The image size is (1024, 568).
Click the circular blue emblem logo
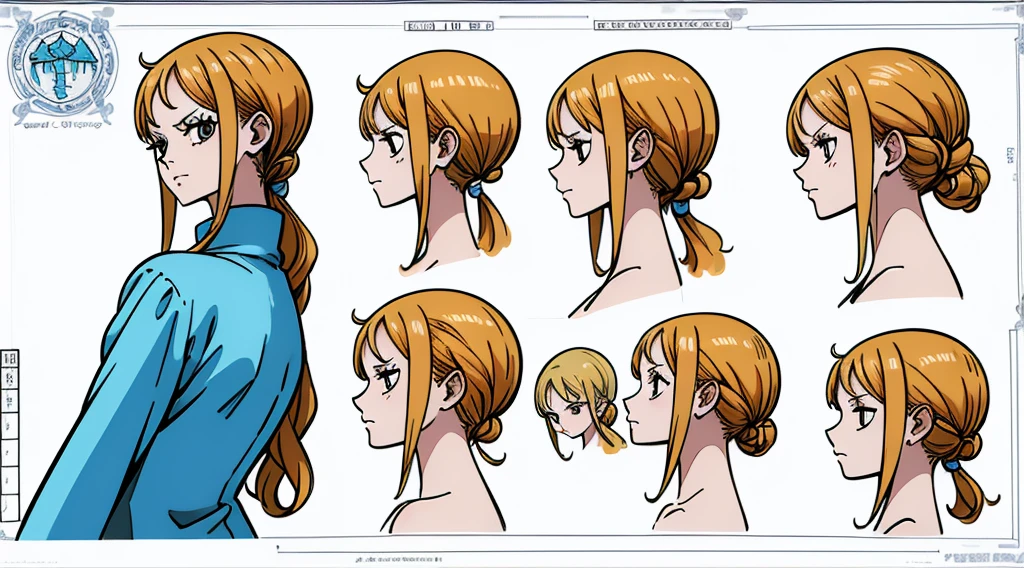point(61,66)
